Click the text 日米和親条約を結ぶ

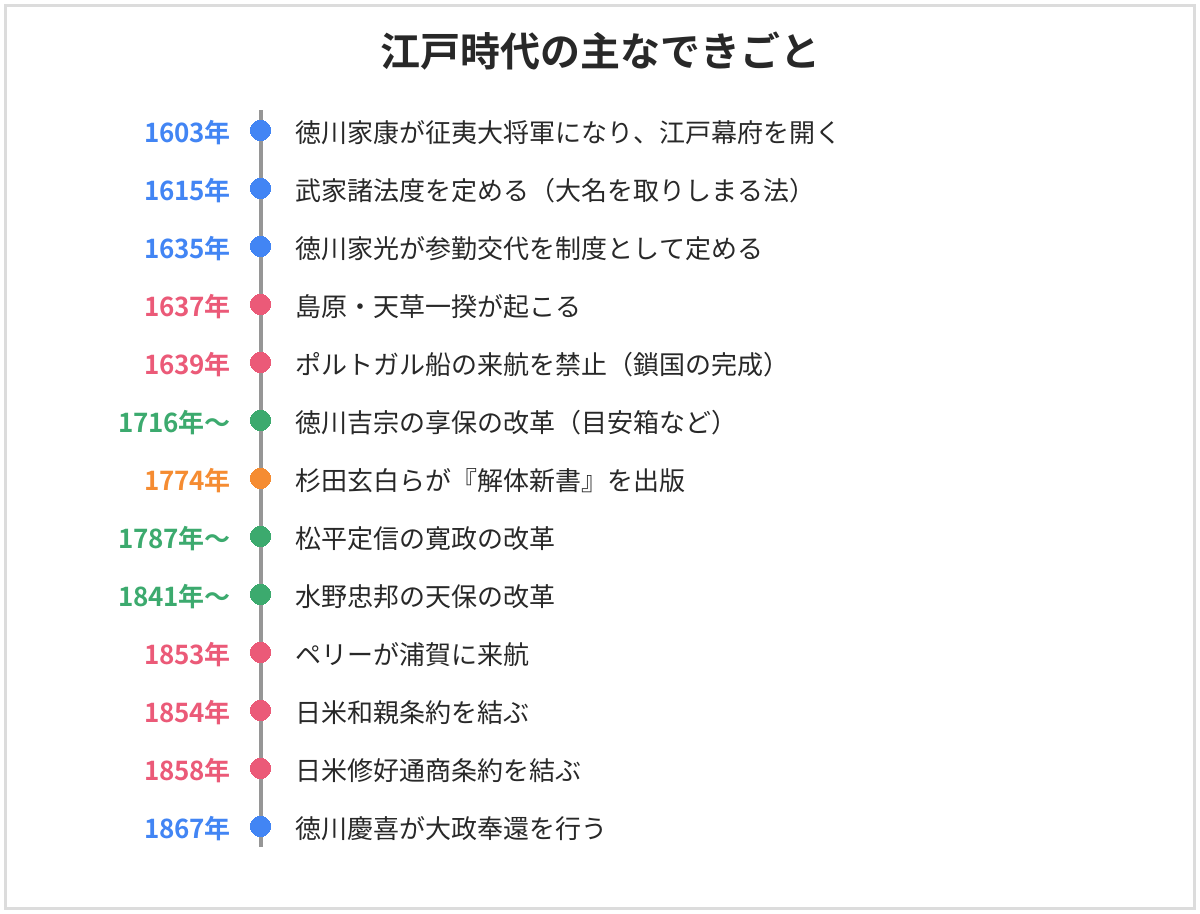click(412, 712)
